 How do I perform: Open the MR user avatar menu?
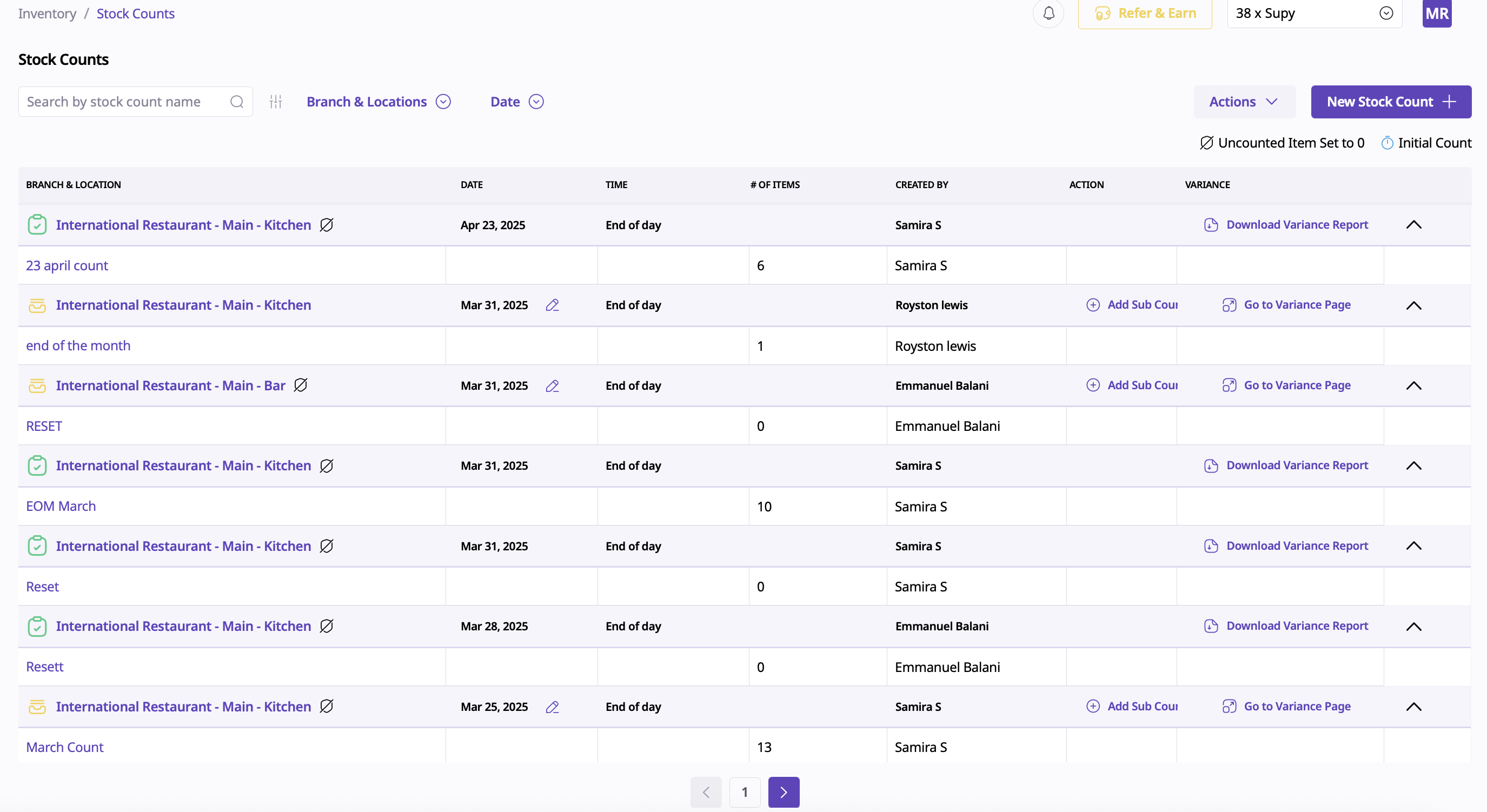click(1437, 14)
